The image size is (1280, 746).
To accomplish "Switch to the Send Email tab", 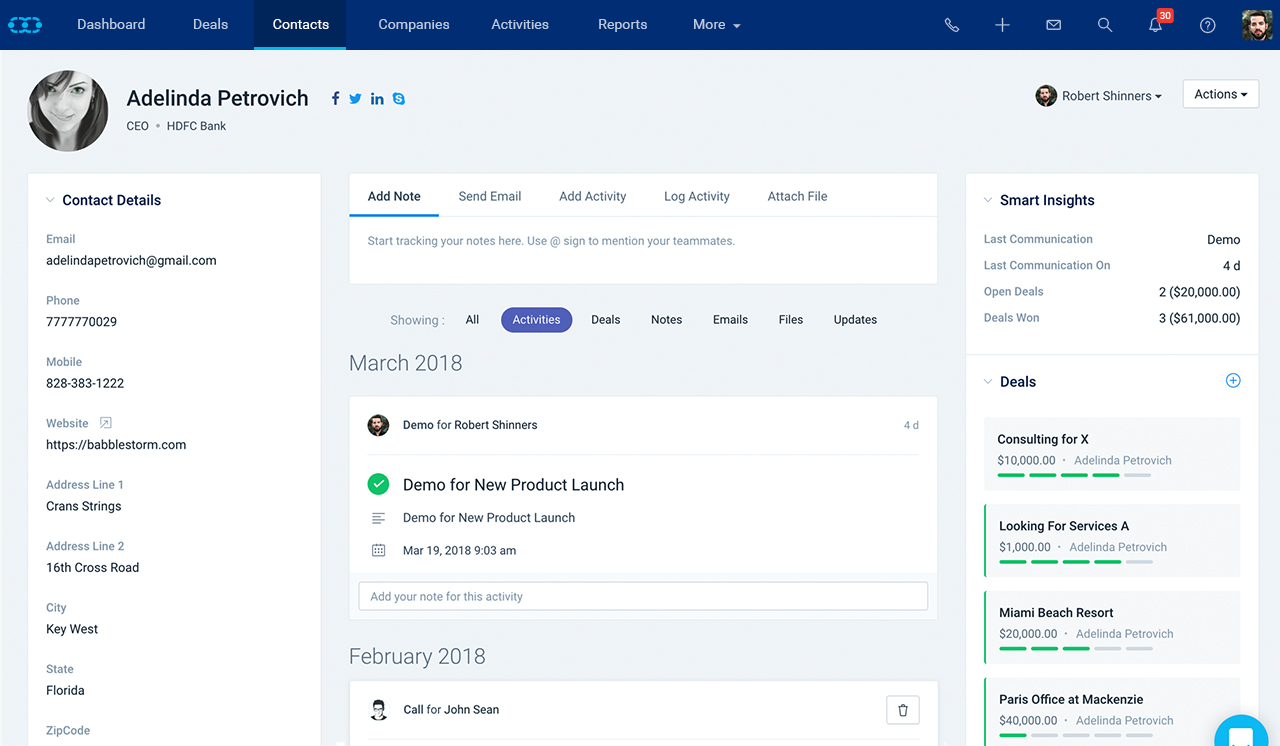I will [490, 196].
